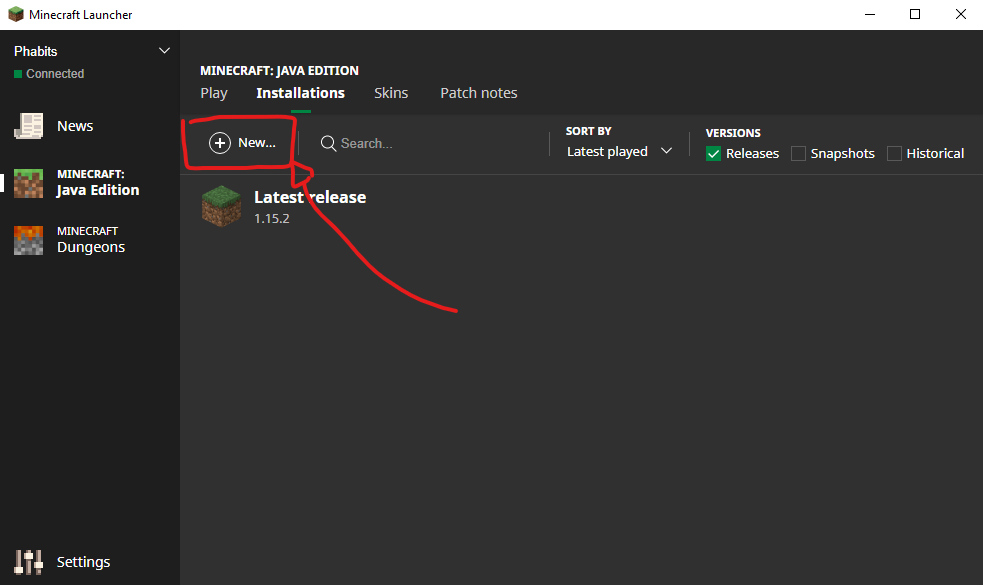Close the Minecraft Launcher window
The image size is (983, 585).
tap(960, 14)
